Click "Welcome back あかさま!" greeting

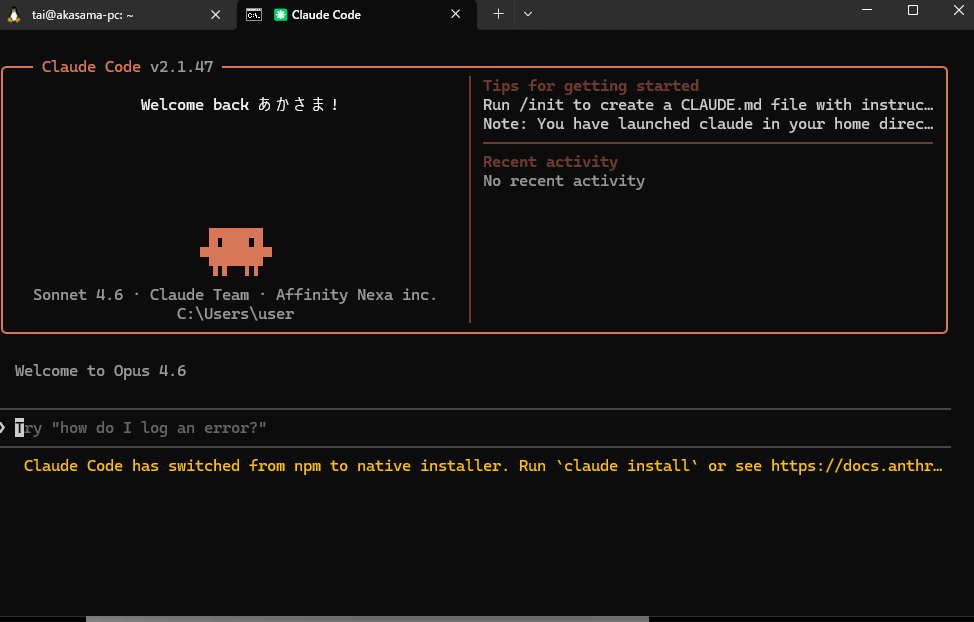240,104
